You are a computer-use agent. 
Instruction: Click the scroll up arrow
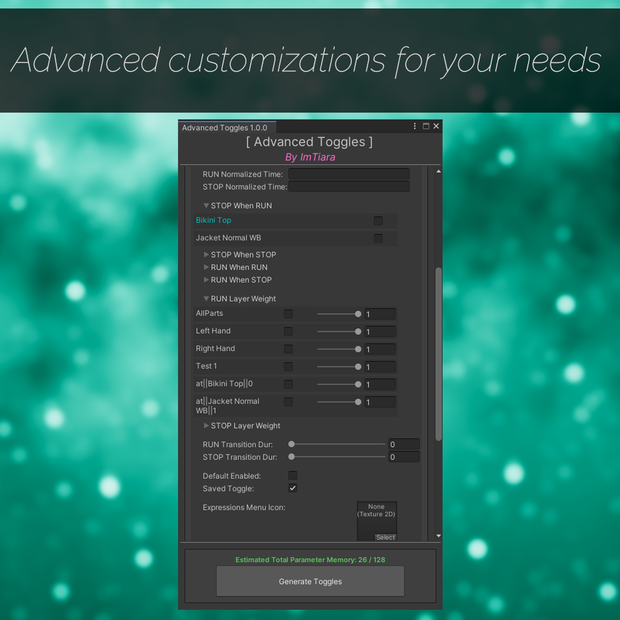point(439,172)
